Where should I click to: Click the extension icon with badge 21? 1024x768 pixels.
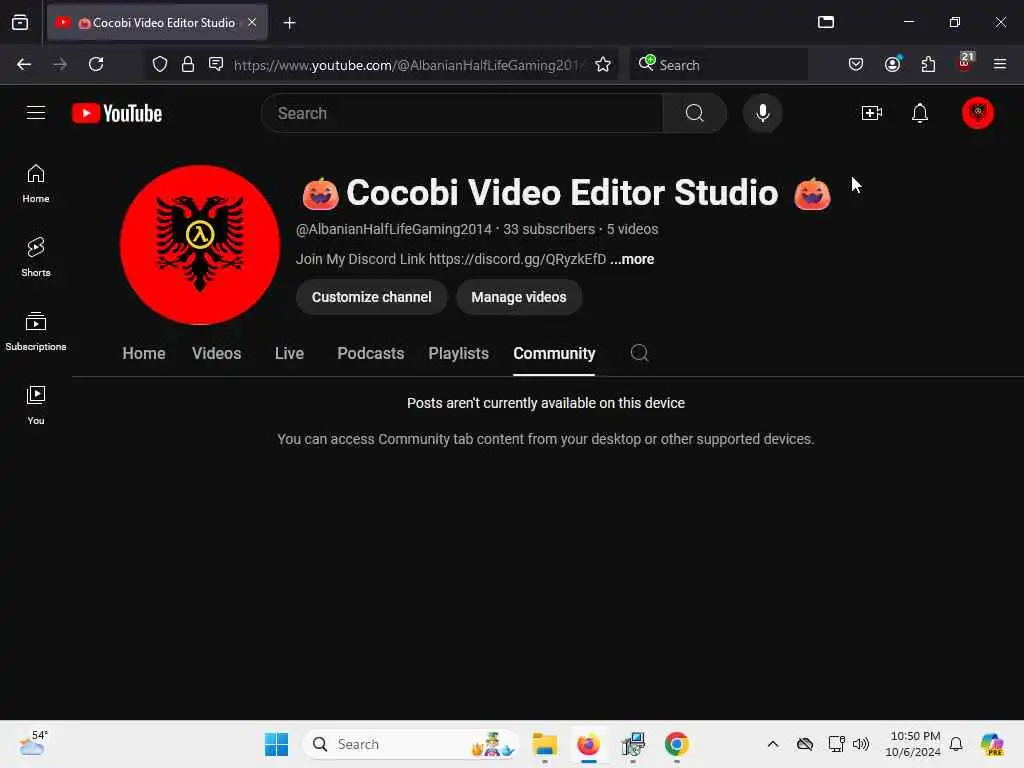[965, 63]
